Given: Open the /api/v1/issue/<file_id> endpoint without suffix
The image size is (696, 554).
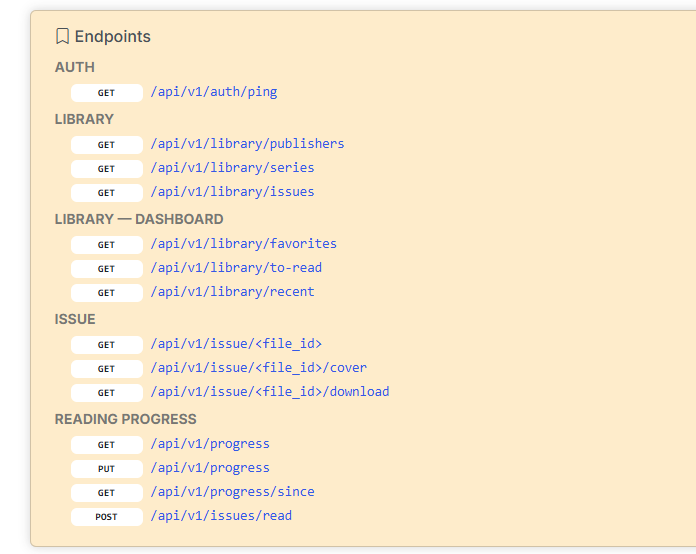Looking at the screenshot, I should (236, 344).
